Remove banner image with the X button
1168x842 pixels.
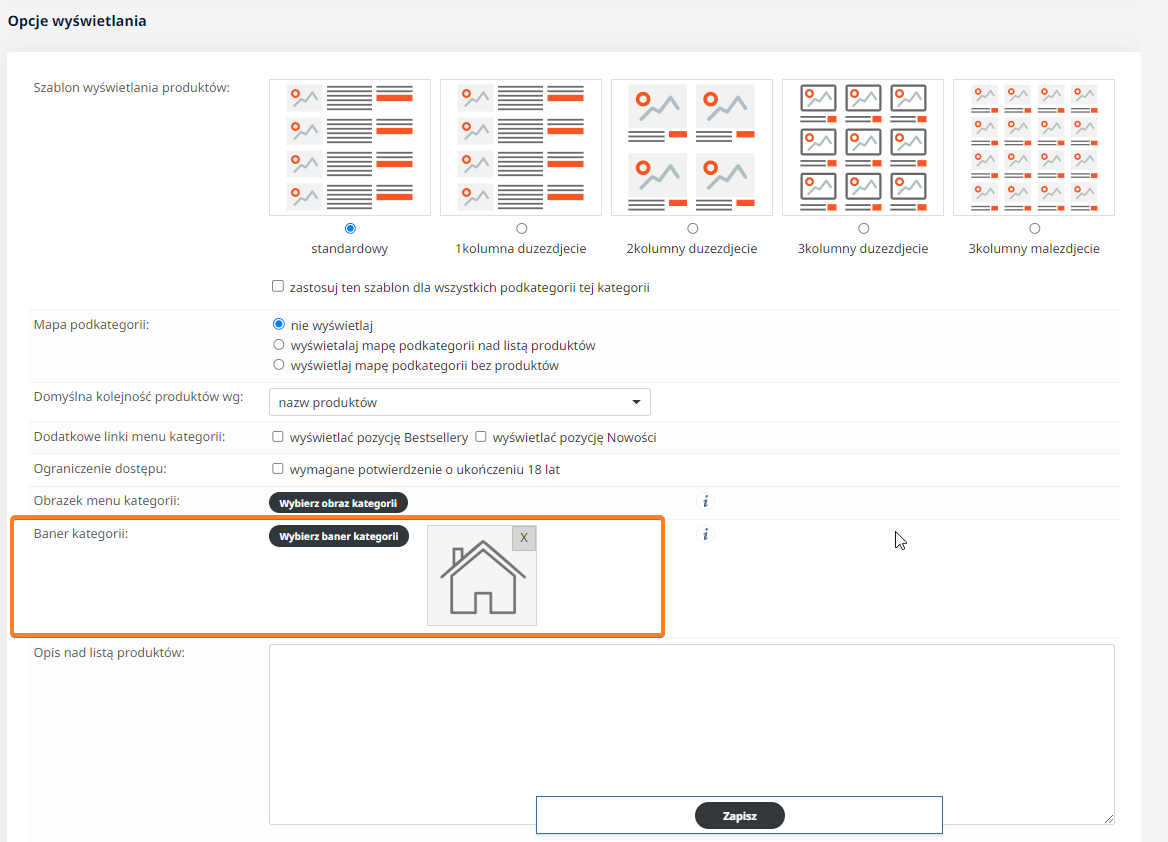click(x=524, y=538)
